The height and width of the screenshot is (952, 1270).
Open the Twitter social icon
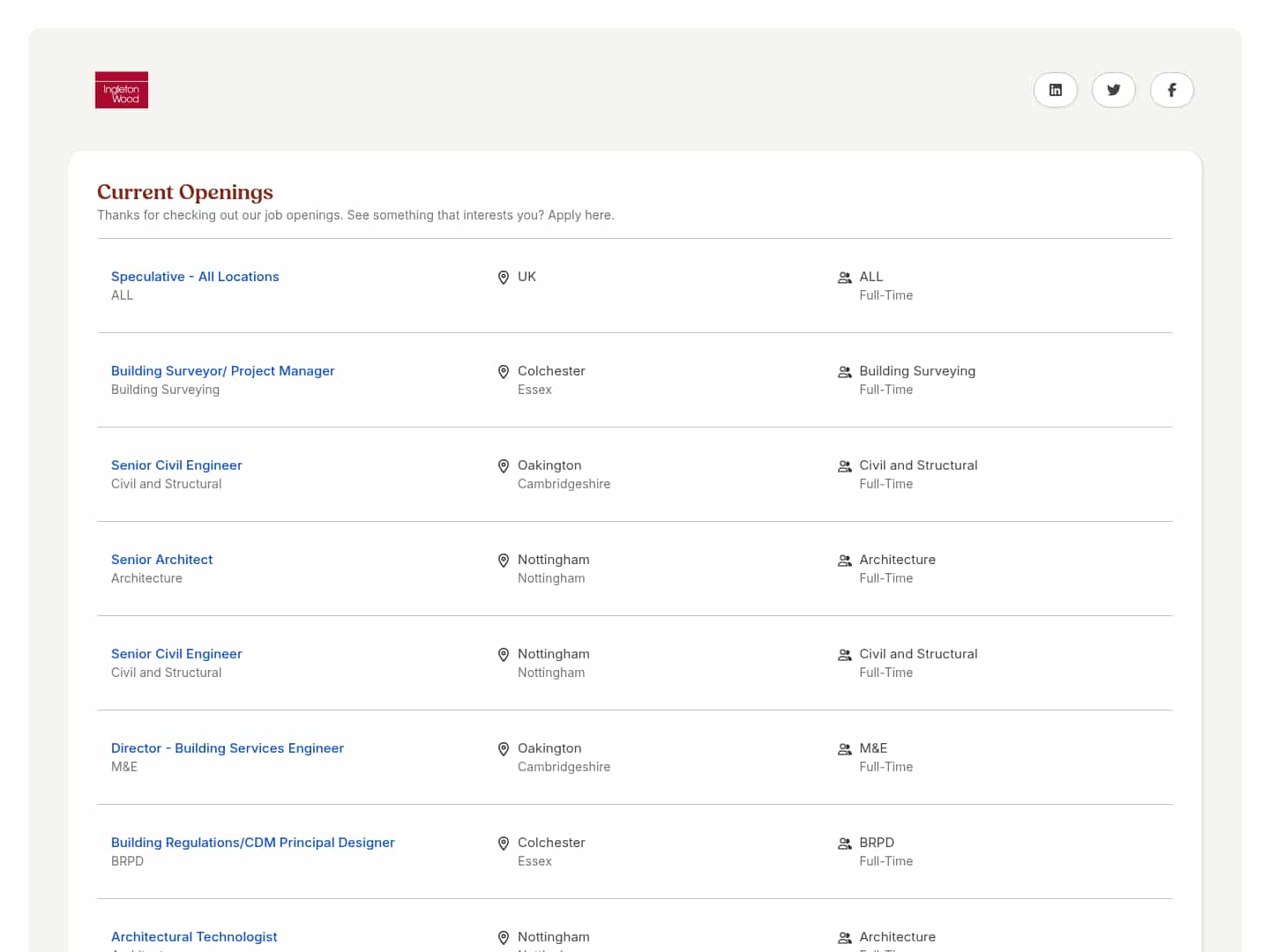(x=1113, y=90)
